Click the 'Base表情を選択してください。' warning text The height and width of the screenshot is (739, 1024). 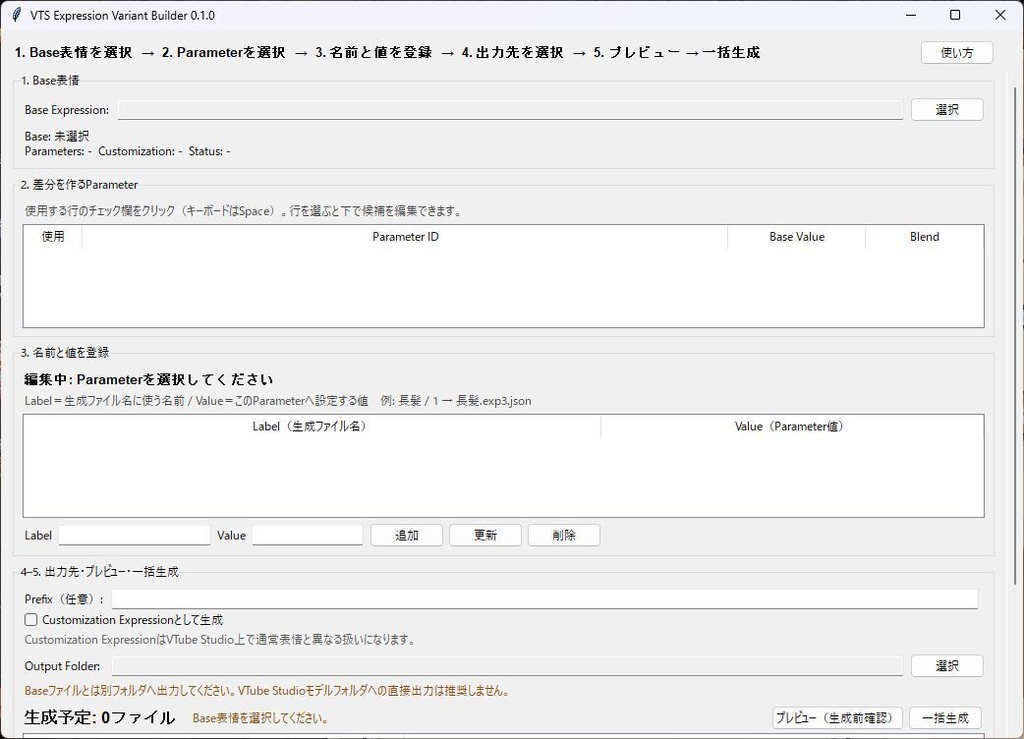(261, 718)
